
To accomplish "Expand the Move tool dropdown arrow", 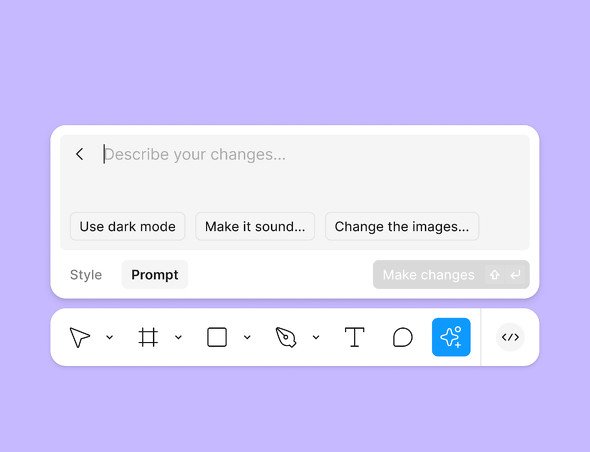I will point(109,337).
